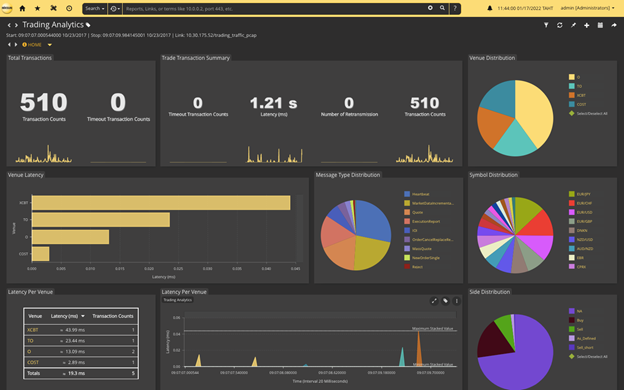Go to the Home icon in top bar
The height and width of the screenshot is (390, 624).
pyautogui.click(x=22, y=8)
